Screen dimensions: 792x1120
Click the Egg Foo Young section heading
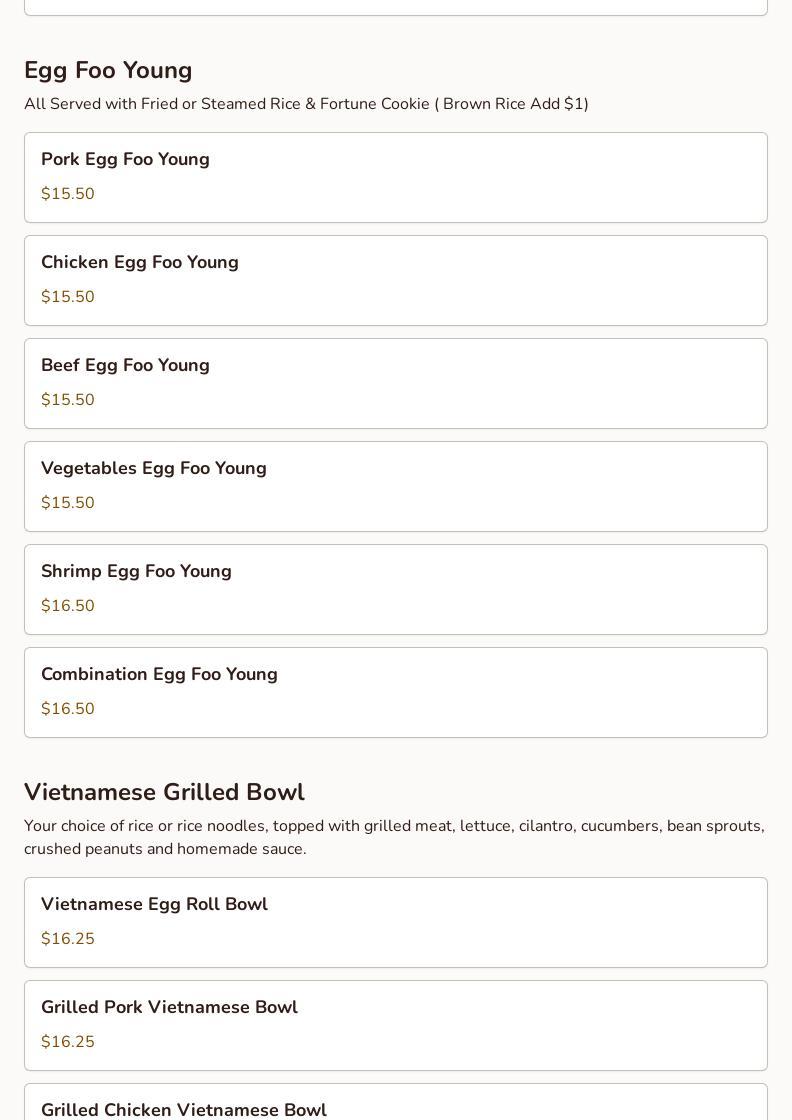point(108,70)
